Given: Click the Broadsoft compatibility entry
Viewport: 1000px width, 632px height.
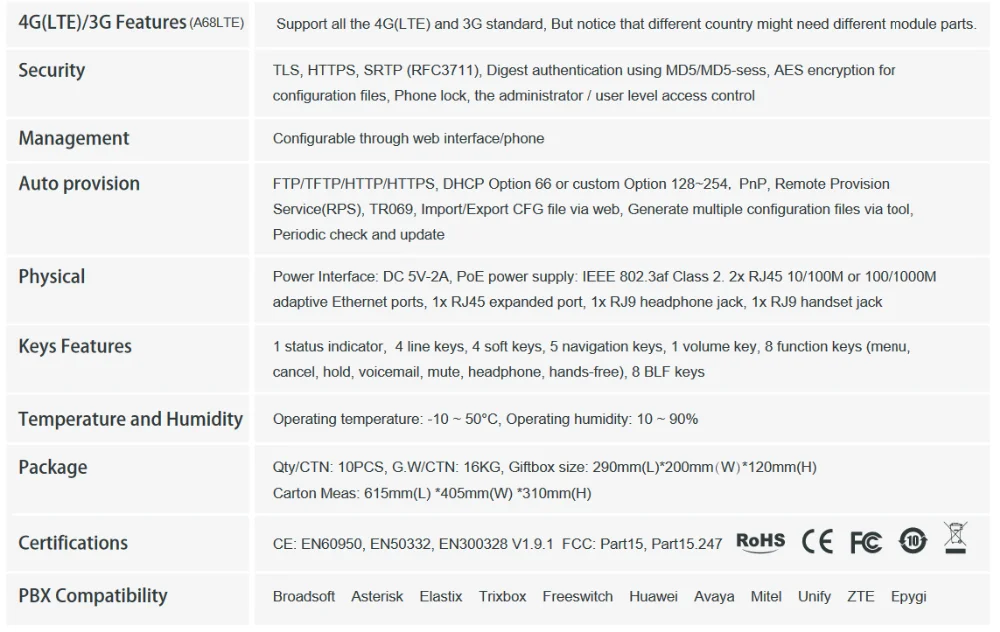Looking at the screenshot, I should [304, 597].
